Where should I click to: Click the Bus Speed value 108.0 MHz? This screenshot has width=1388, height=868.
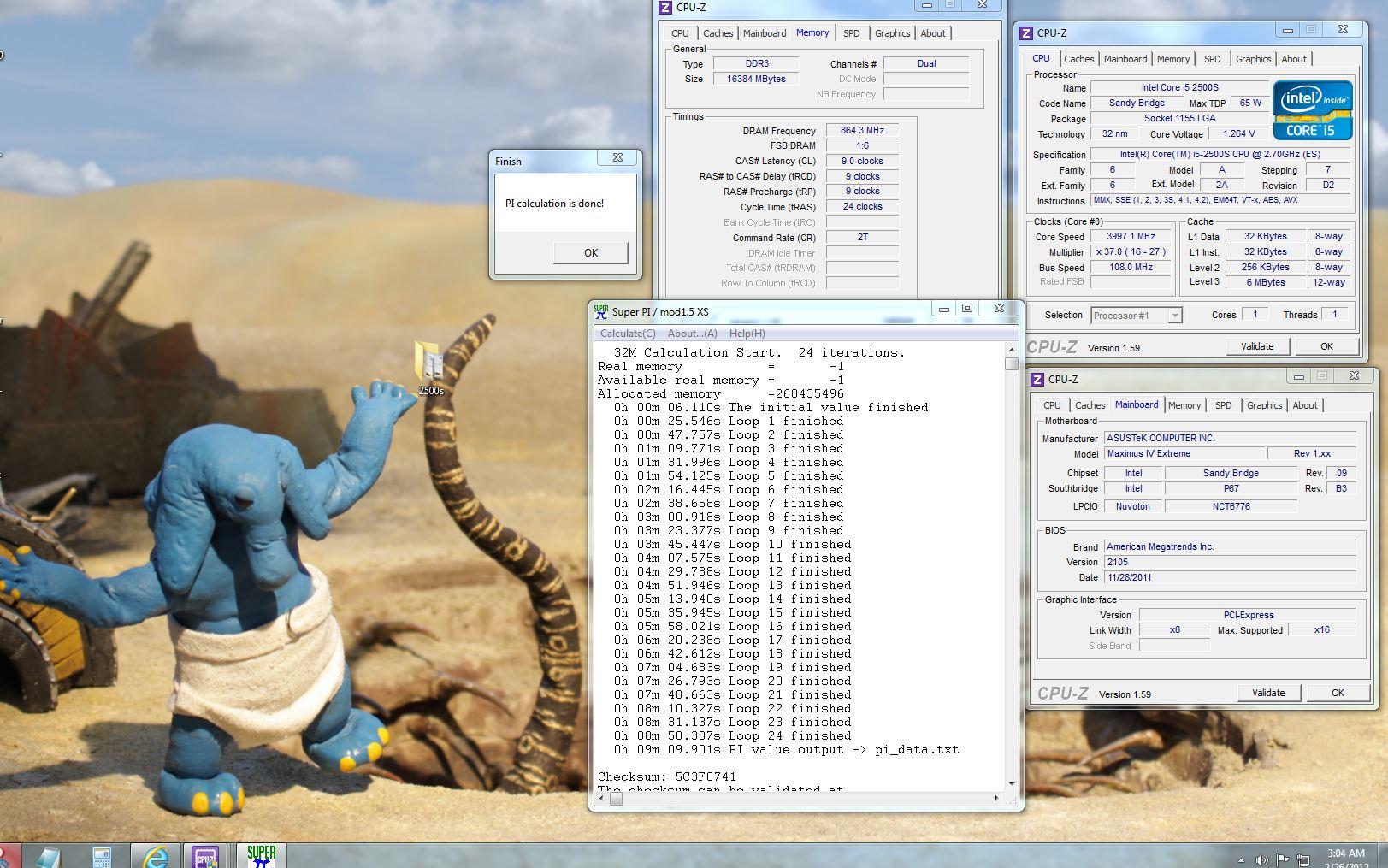click(1131, 268)
